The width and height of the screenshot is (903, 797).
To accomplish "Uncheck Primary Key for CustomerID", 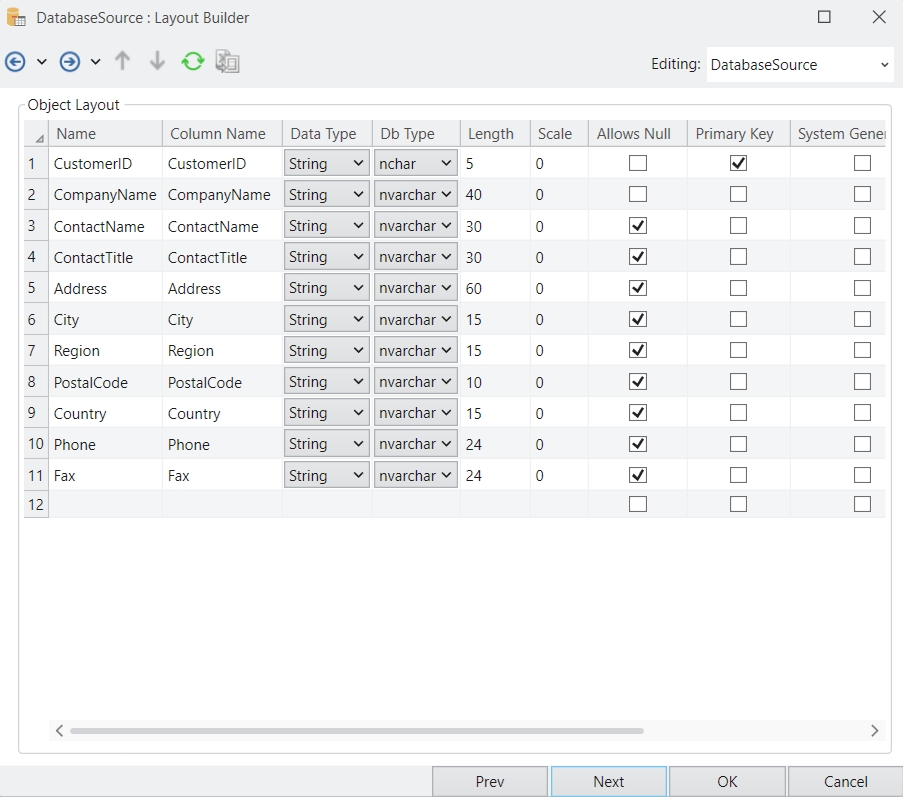I will 738,163.
